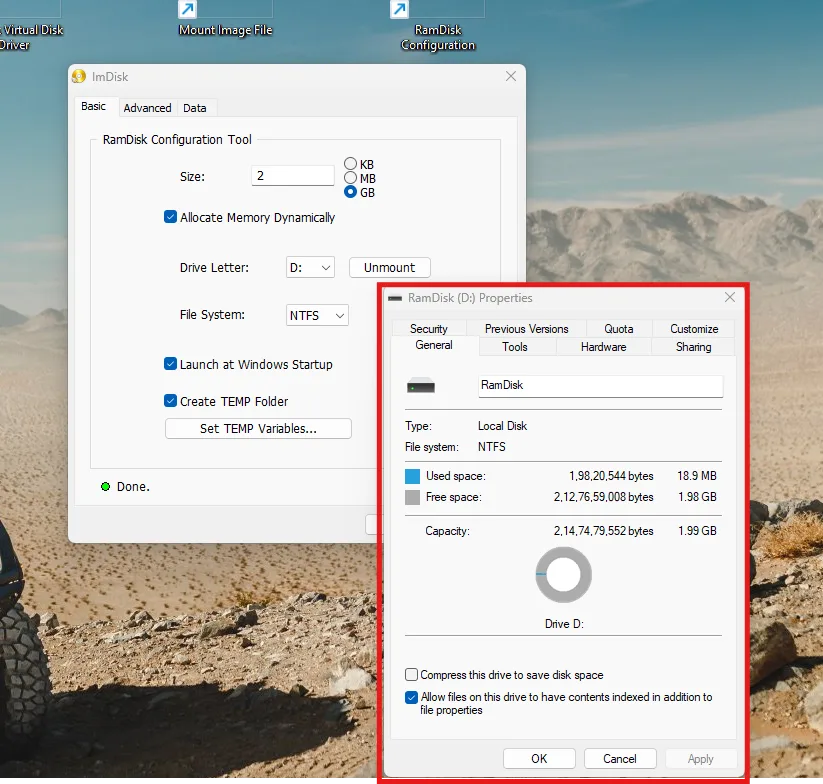
Task: Select the KB size unit
Action: pos(350,164)
